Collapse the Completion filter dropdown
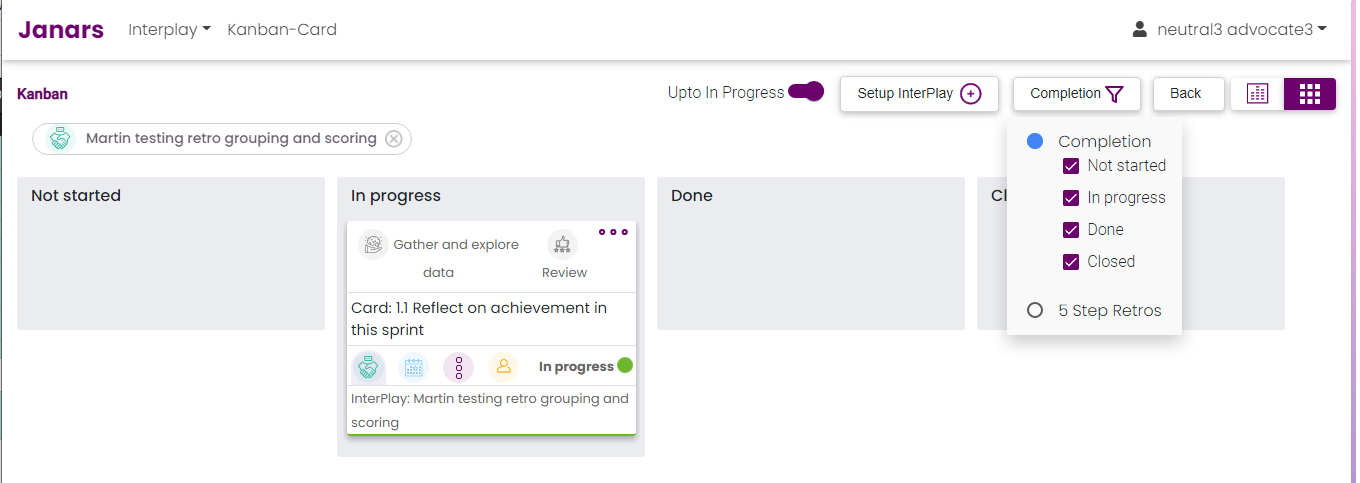The width and height of the screenshot is (1360, 483). 1077,93
